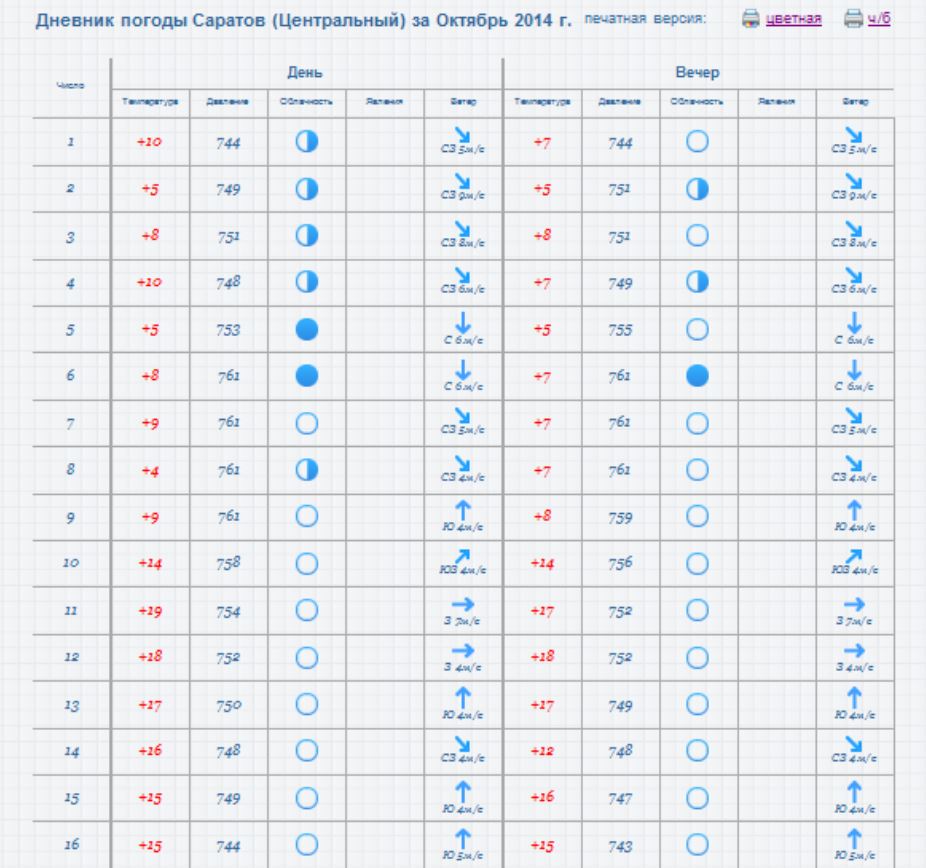Viewport: 926px width, 868px height.
Task: Click the 'День' column group header
Action: (x=305, y=73)
